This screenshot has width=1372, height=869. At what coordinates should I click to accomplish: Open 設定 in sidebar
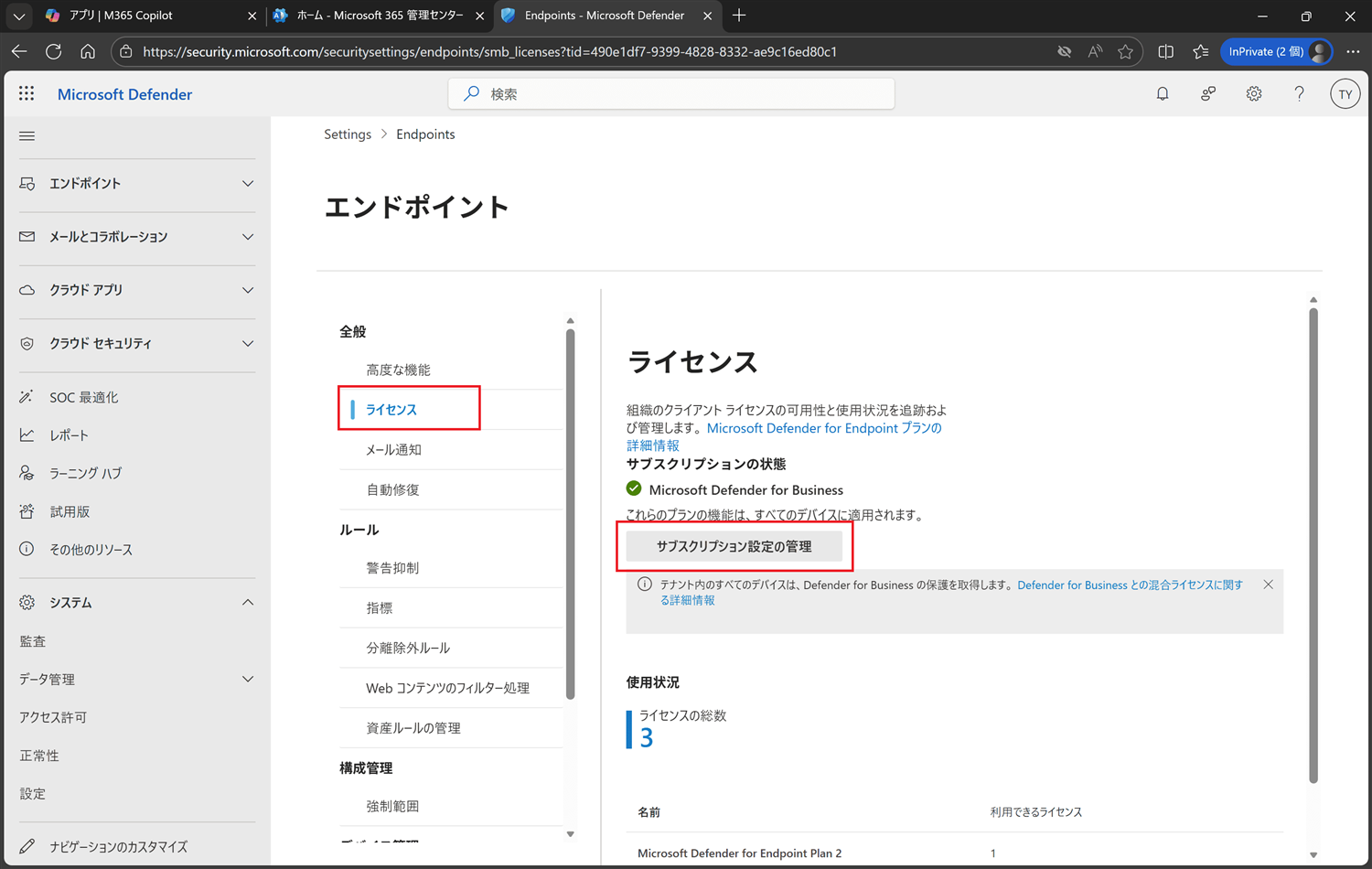[x=32, y=793]
